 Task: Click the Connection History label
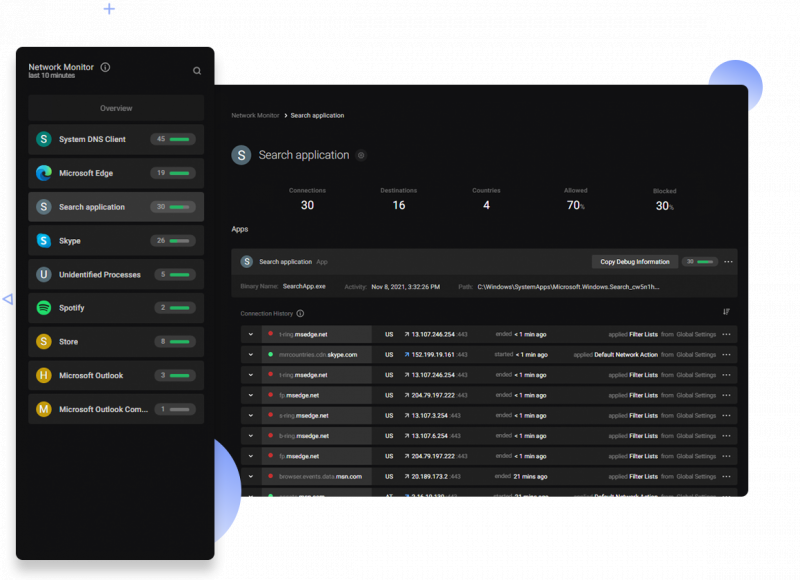pyautogui.click(x=266, y=313)
